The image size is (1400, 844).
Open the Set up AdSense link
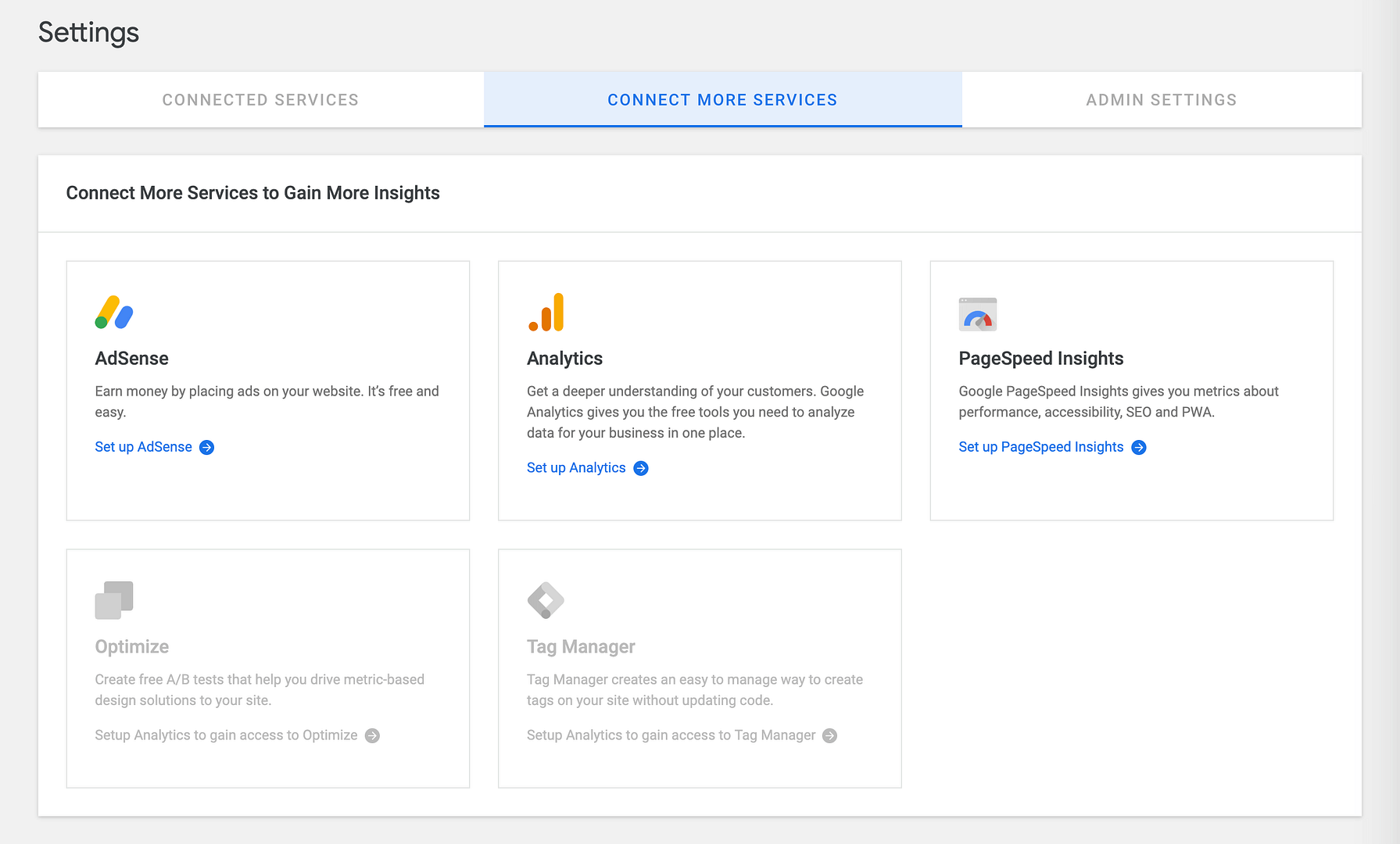[x=143, y=447]
